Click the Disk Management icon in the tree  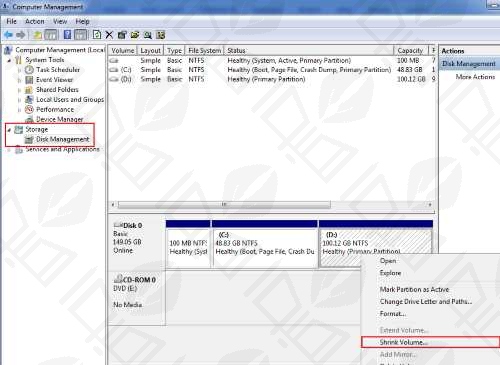(29, 139)
